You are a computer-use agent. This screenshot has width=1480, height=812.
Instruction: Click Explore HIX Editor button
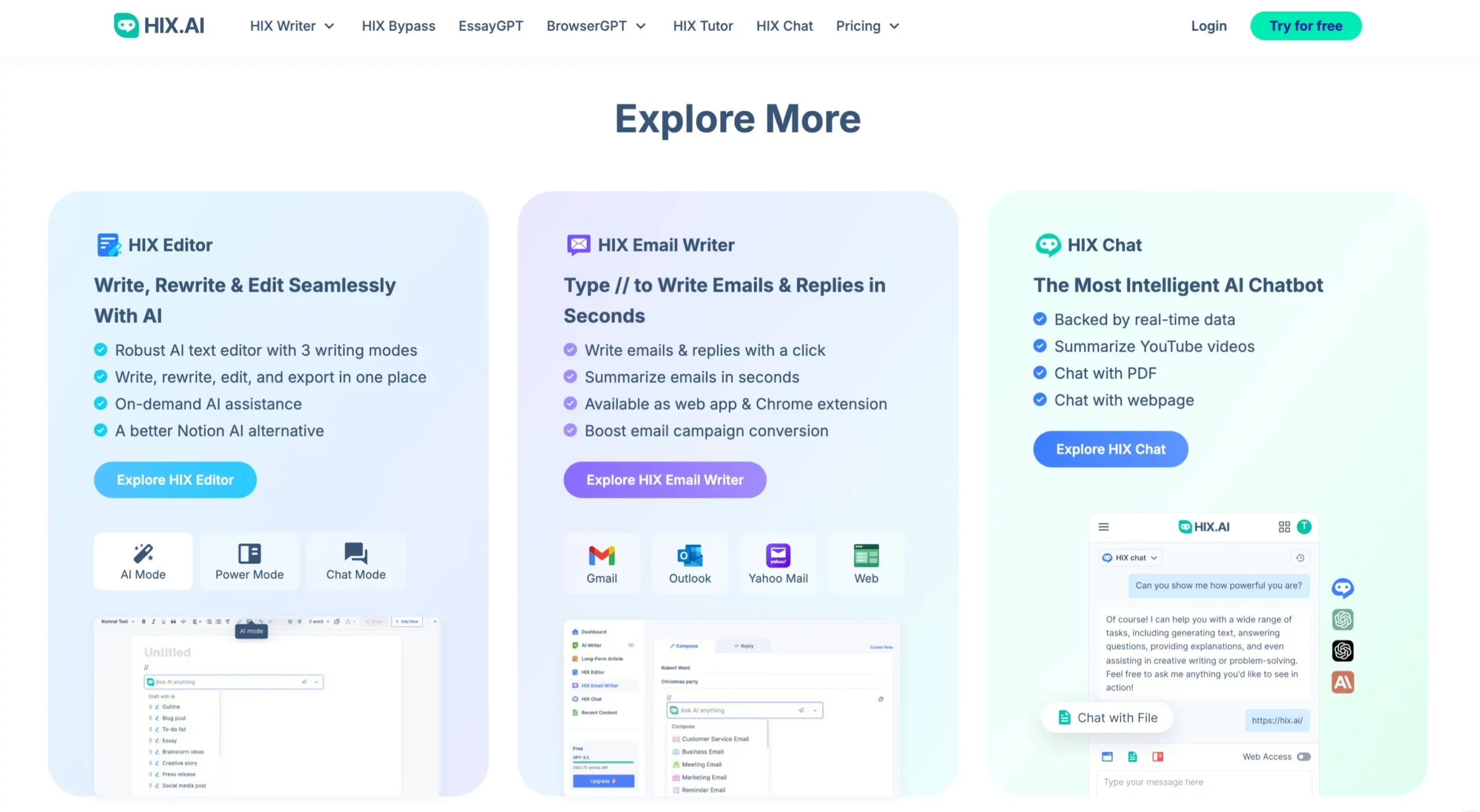pyautogui.click(x=175, y=479)
